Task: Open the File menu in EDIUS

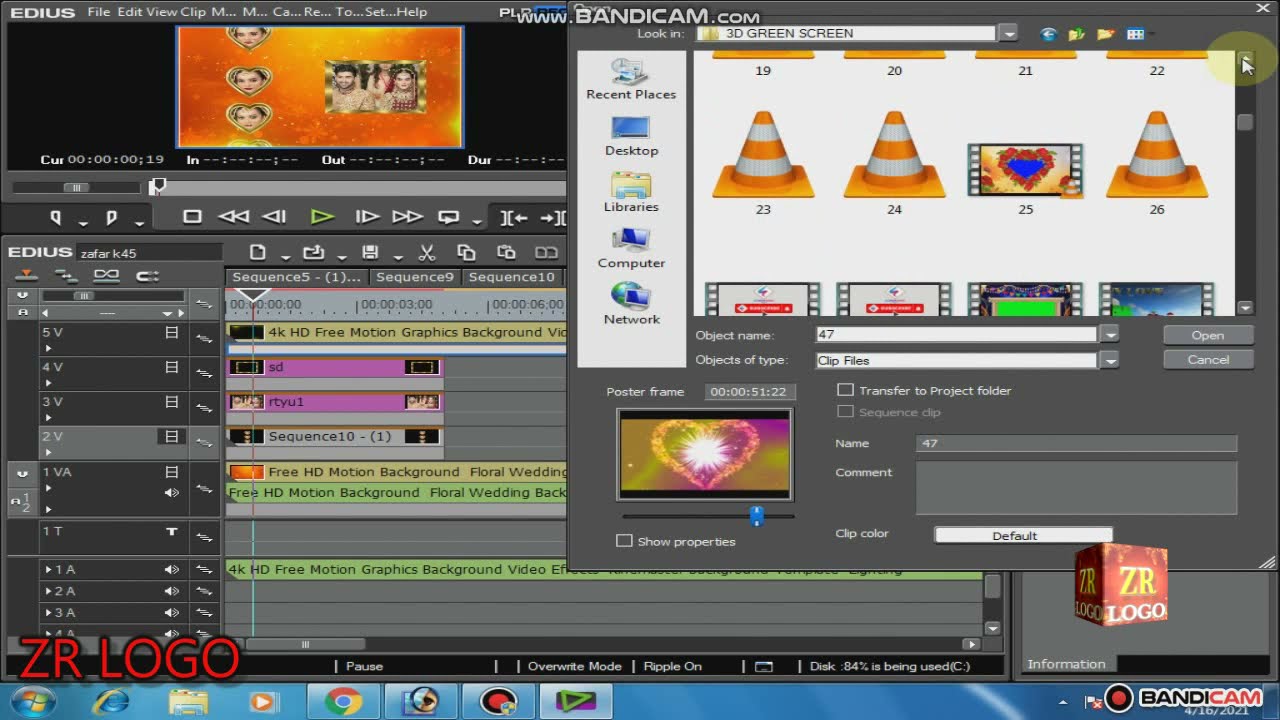Action: 98,12
